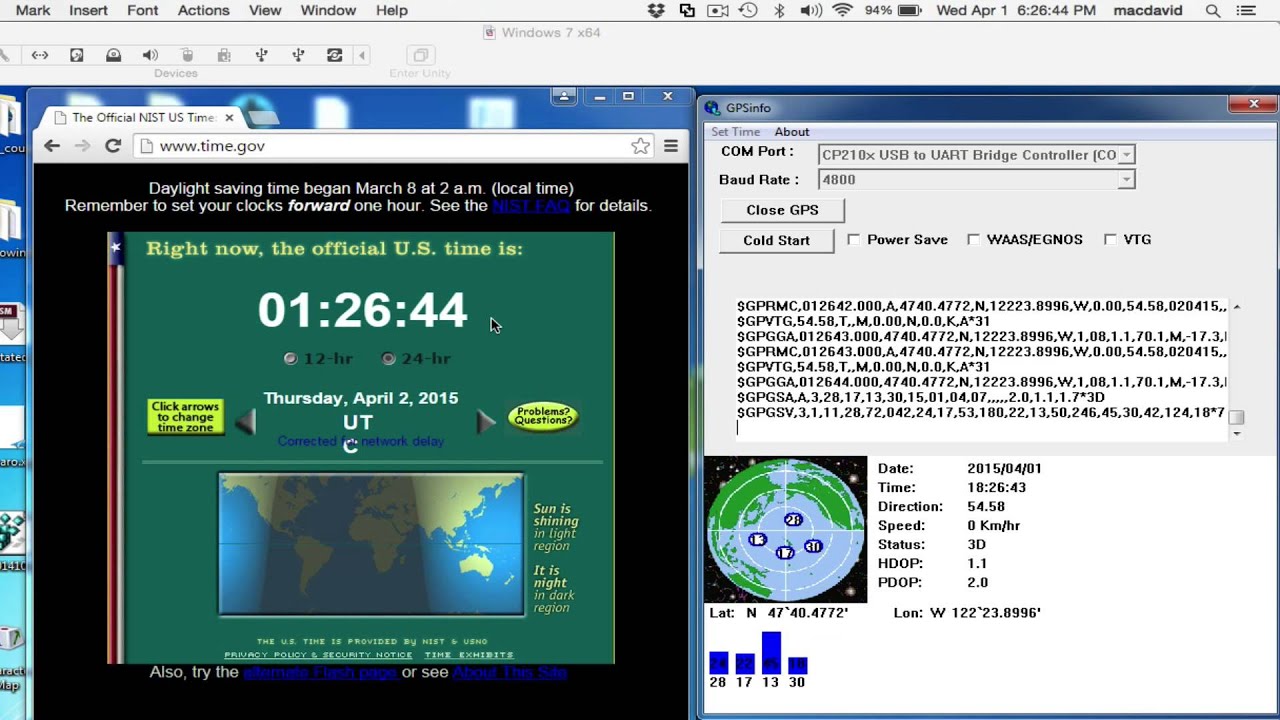Open a new Chrome tab
The height and width of the screenshot is (720, 1280).
263,117
